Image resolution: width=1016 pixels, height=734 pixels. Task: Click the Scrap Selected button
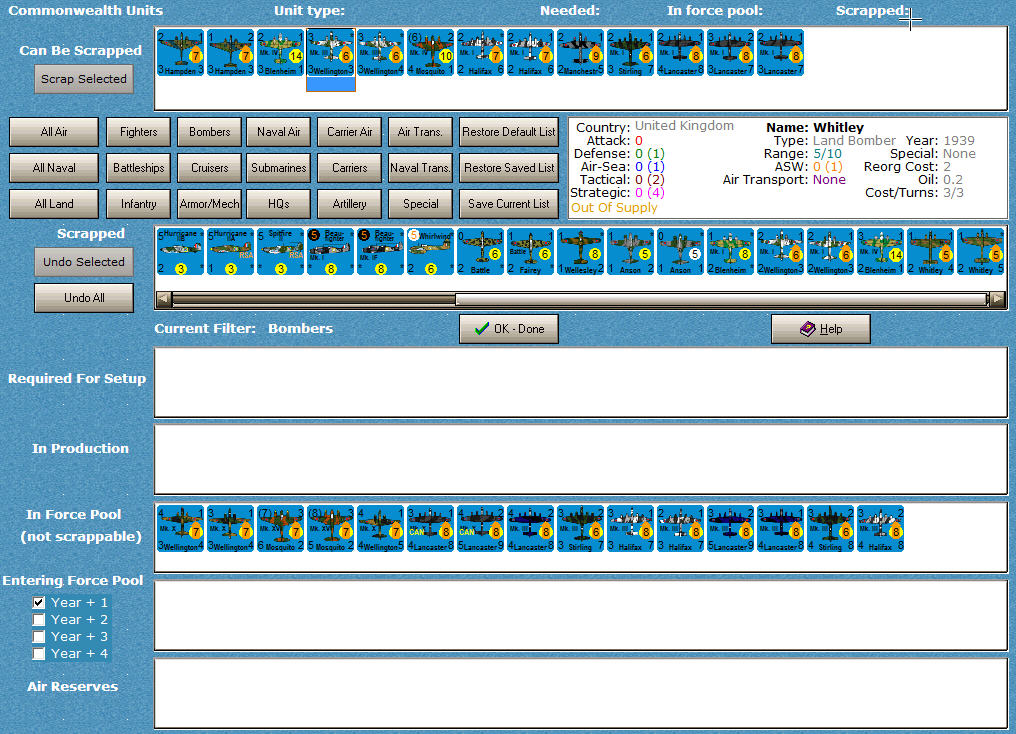(84, 79)
